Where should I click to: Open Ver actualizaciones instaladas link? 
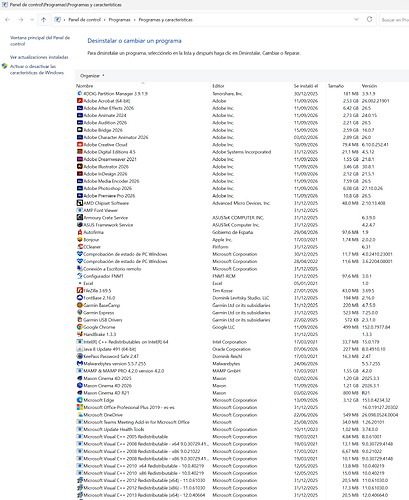(x=39, y=57)
